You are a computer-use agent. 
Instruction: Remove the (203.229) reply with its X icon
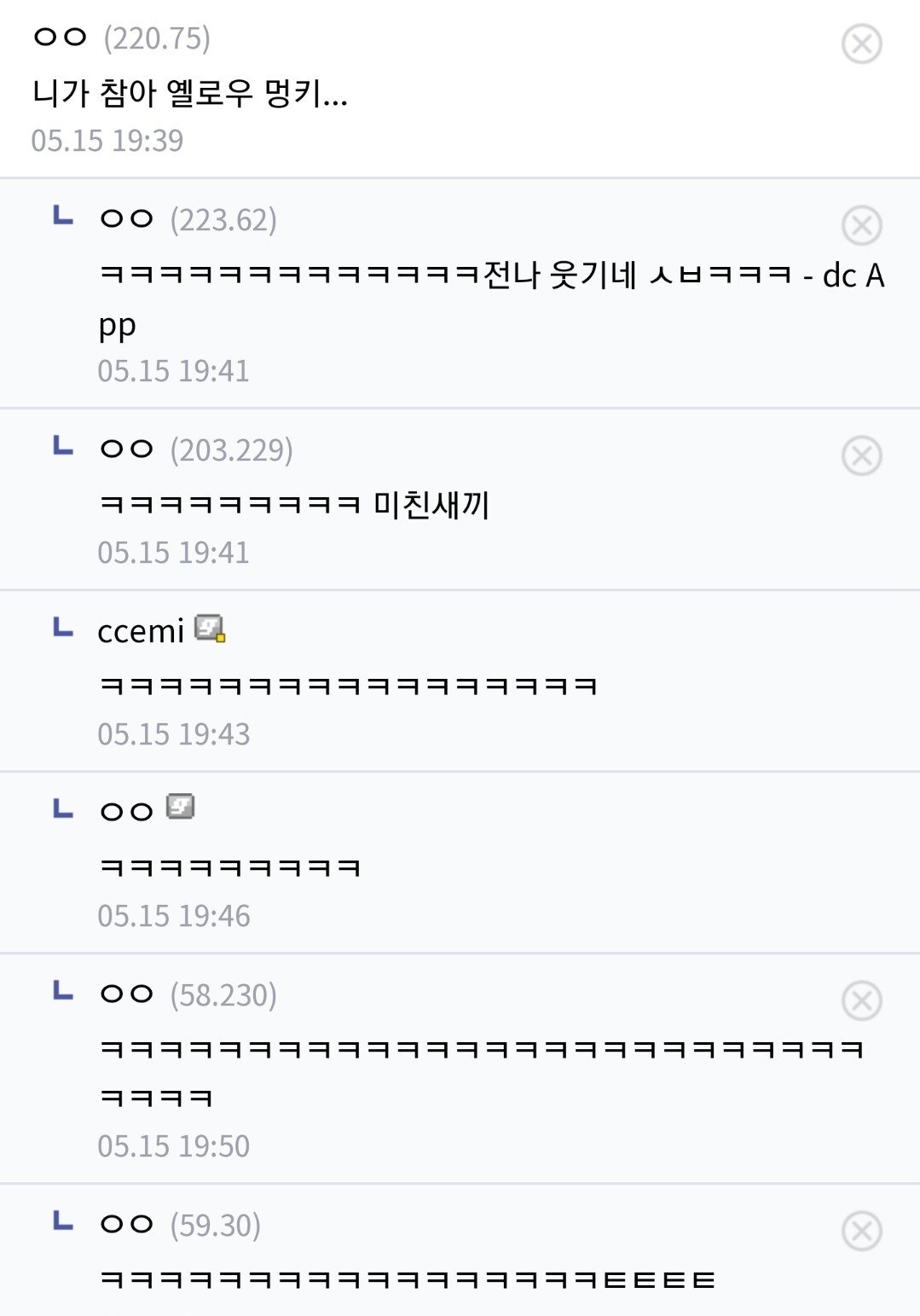coord(861,455)
